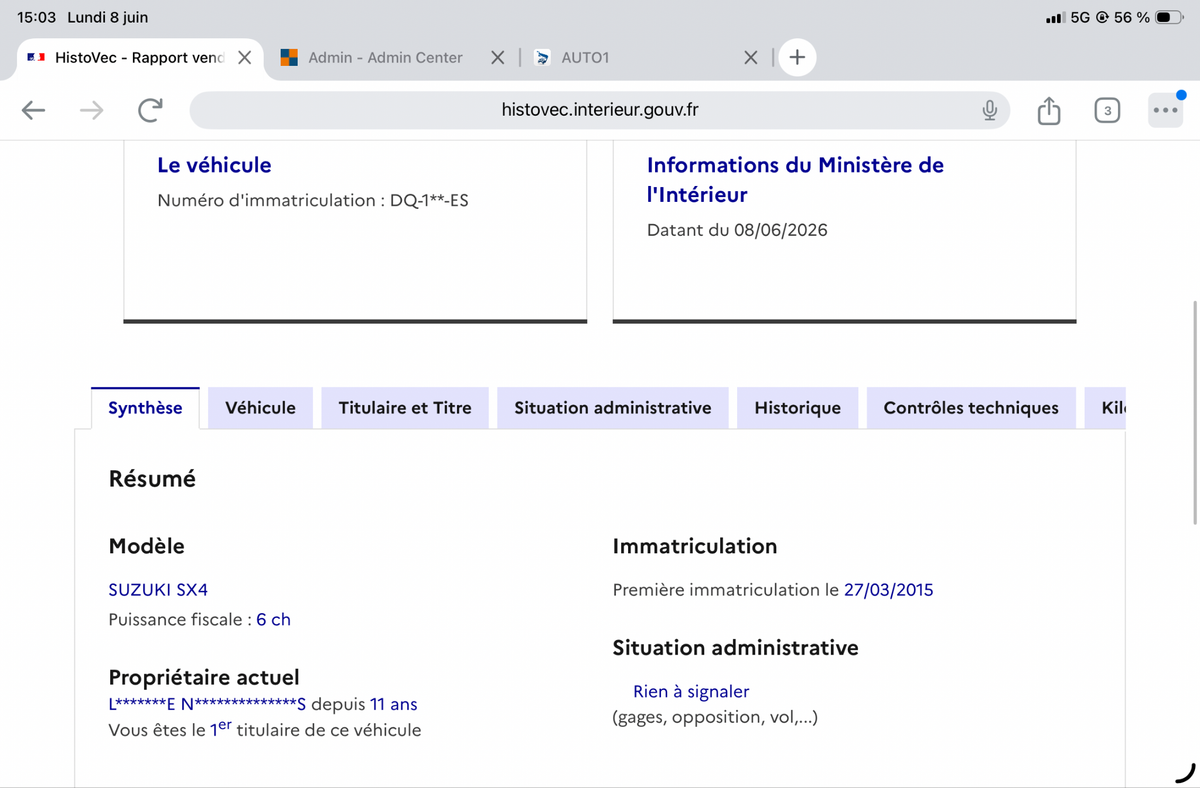Select the Situation administrative tab
1200x788 pixels.
tap(613, 408)
